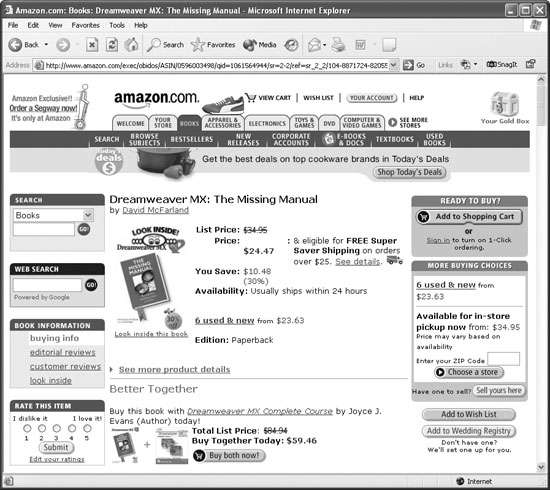The height and width of the screenshot is (490, 550).
Task: Open the Help menu
Action: 141,25
